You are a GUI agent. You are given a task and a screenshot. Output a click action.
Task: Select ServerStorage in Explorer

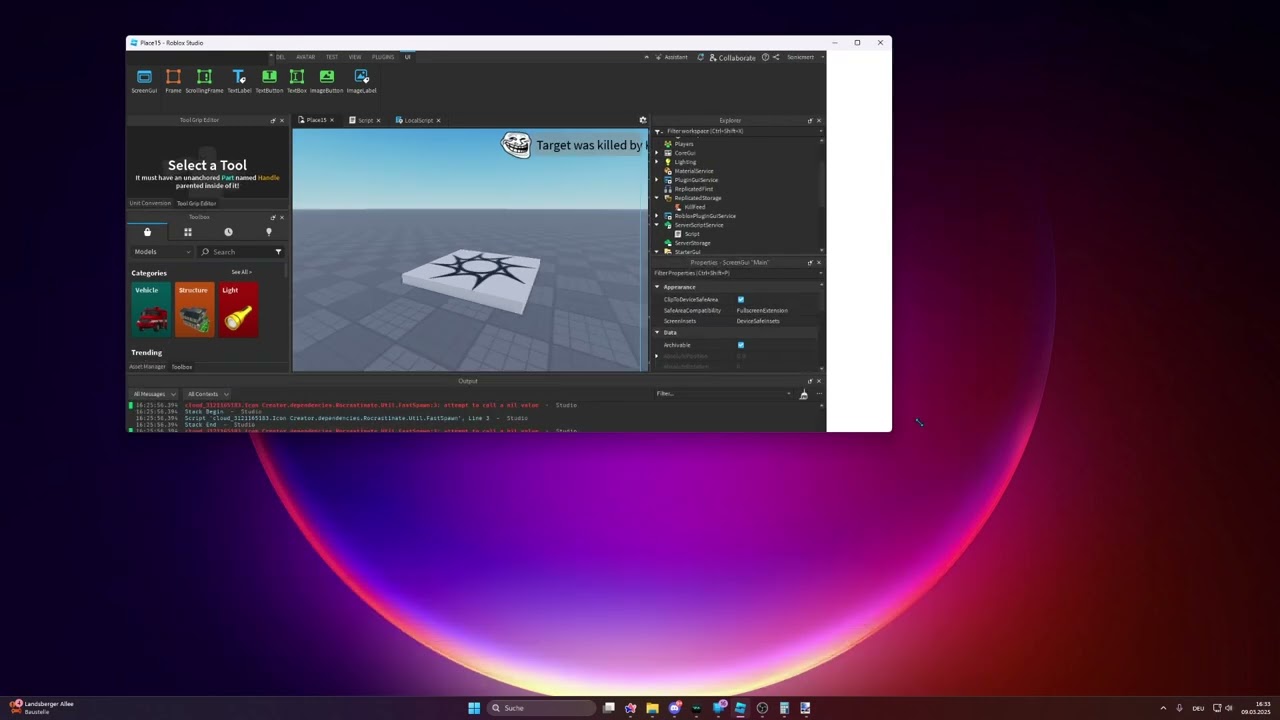(x=692, y=243)
